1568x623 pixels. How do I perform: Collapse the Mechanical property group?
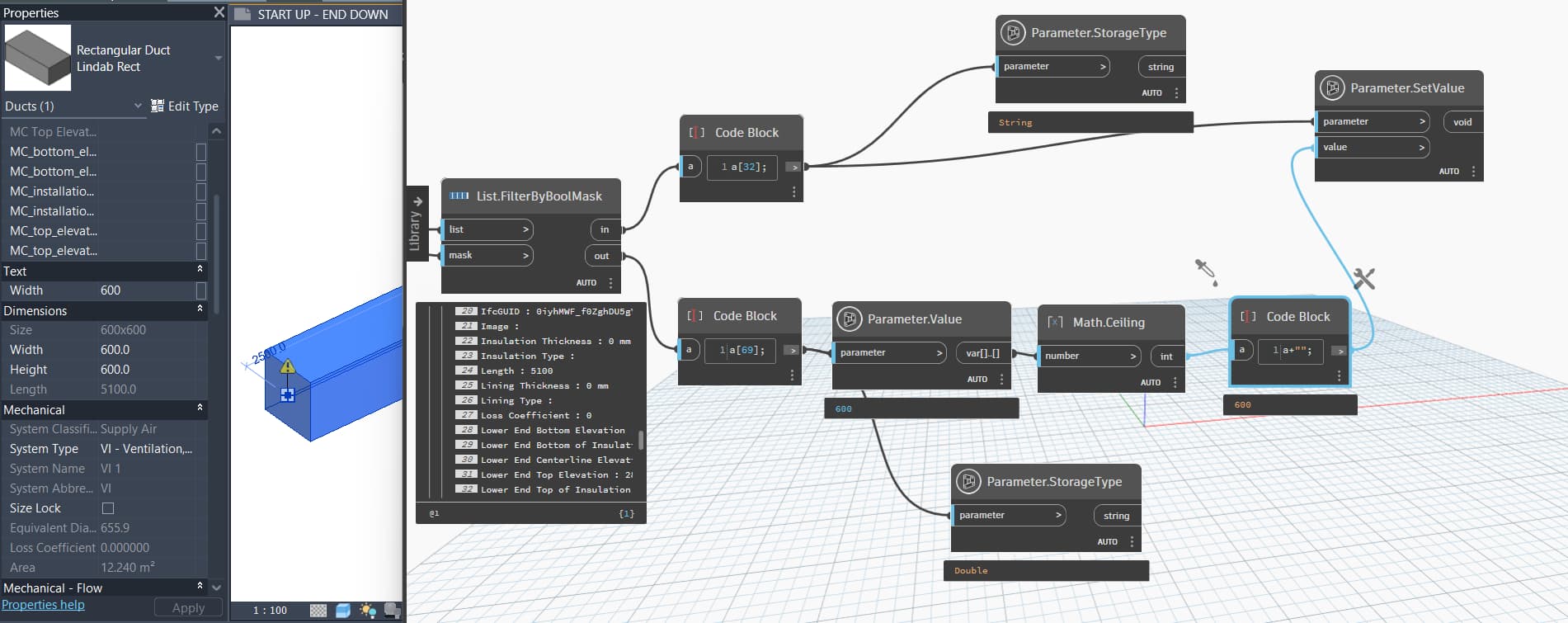click(200, 408)
